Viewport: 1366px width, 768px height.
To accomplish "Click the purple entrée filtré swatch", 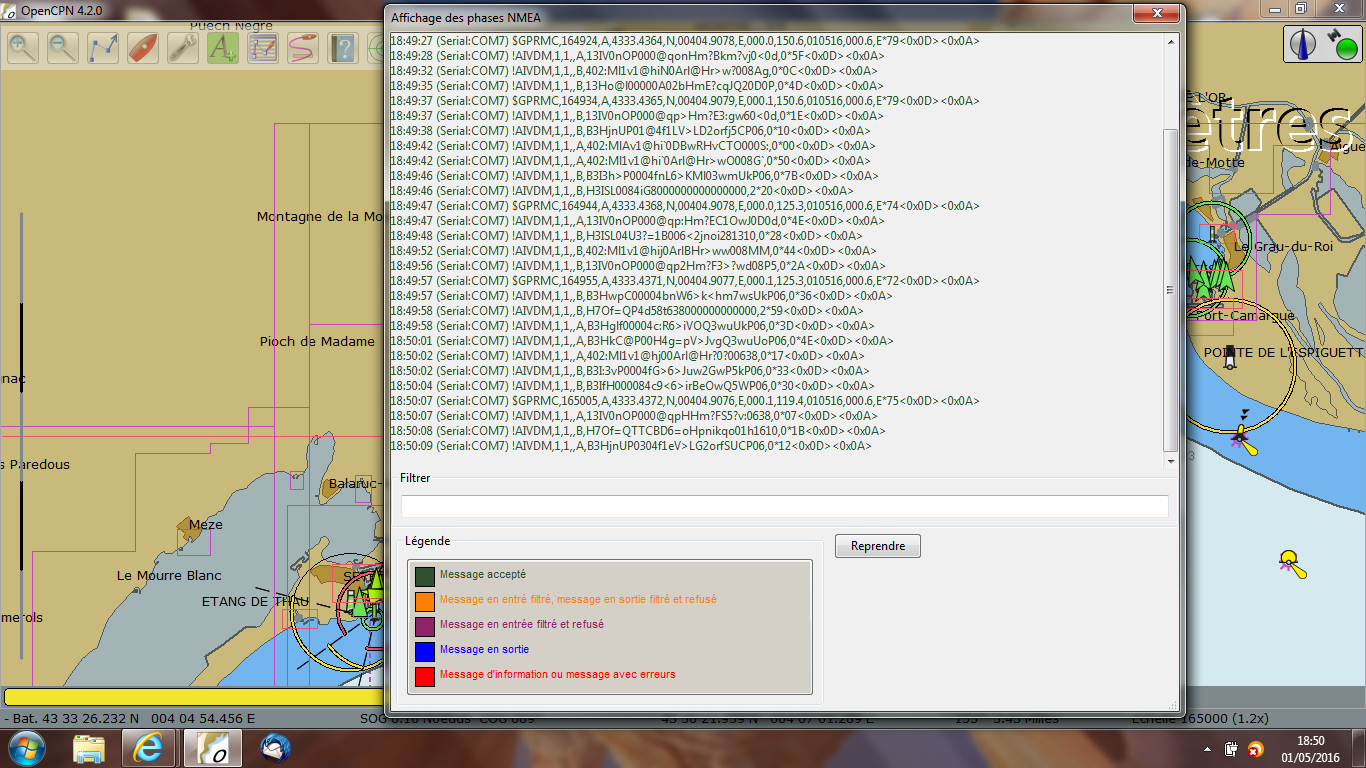I will 425,626.
